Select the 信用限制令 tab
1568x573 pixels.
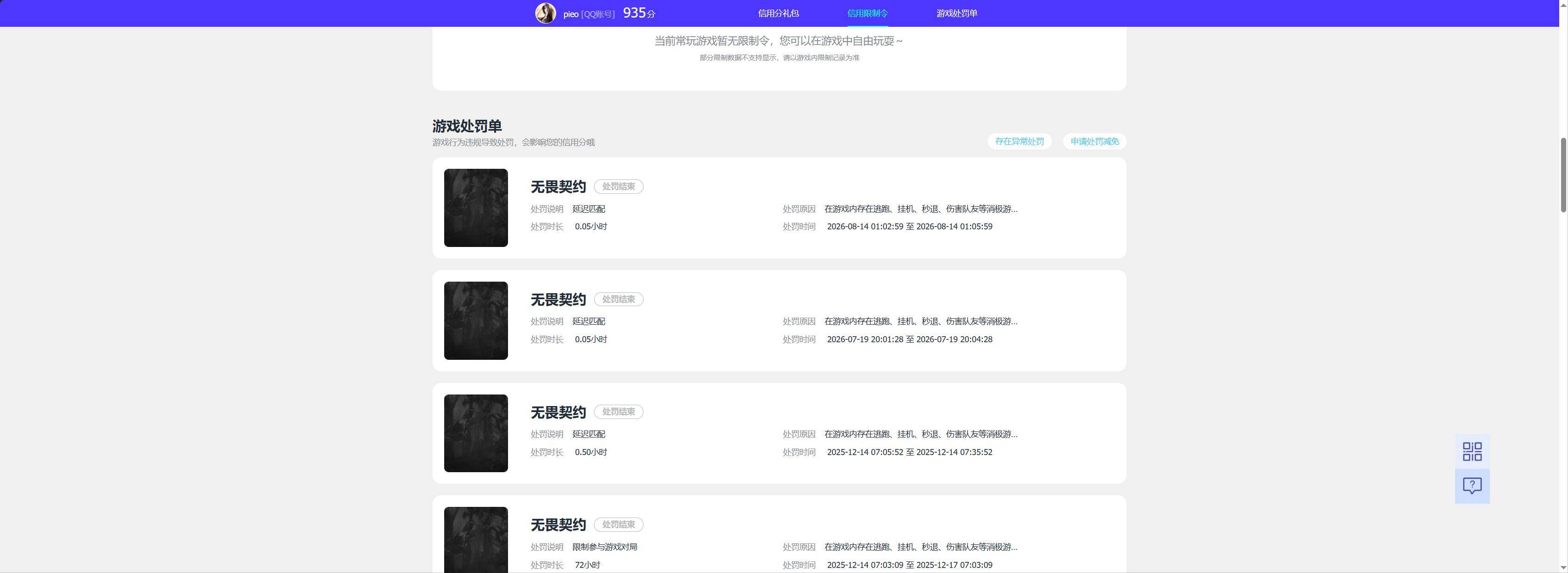(868, 13)
